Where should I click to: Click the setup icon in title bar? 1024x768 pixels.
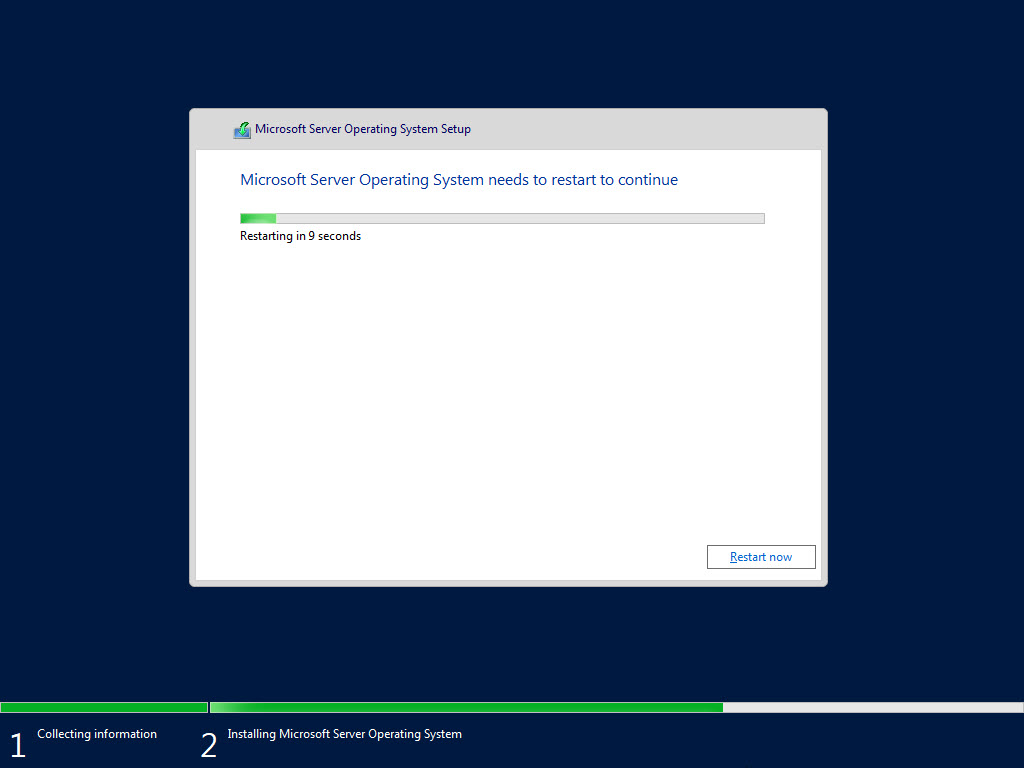coord(242,130)
